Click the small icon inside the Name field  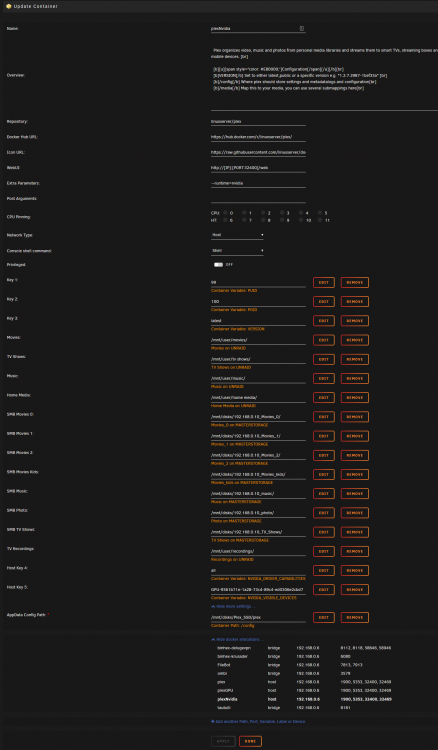(x=302, y=28)
